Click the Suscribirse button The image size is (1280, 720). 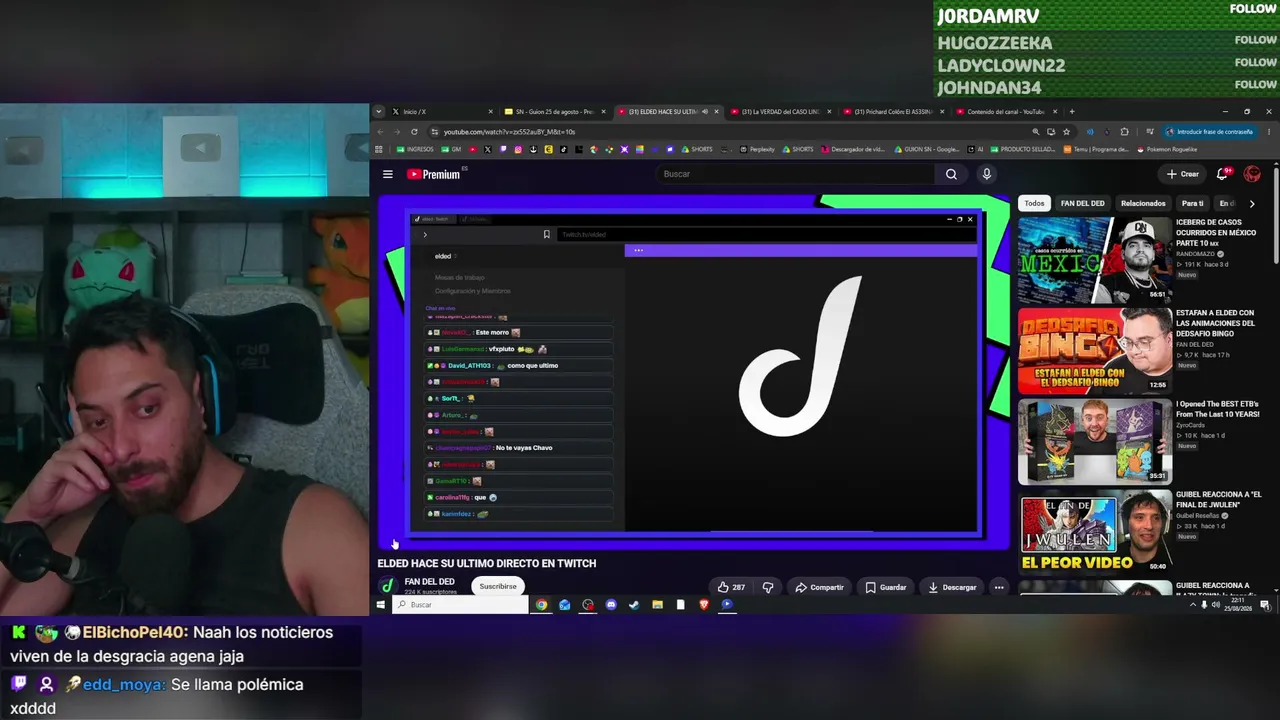[x=498, y=587]
